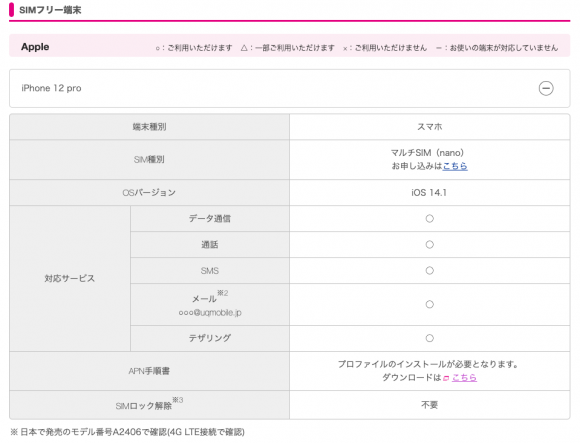The width and height of the screenshot is (580, 443).
Task: Select the iPhone 12 pro title text
Action: point(51,88)
